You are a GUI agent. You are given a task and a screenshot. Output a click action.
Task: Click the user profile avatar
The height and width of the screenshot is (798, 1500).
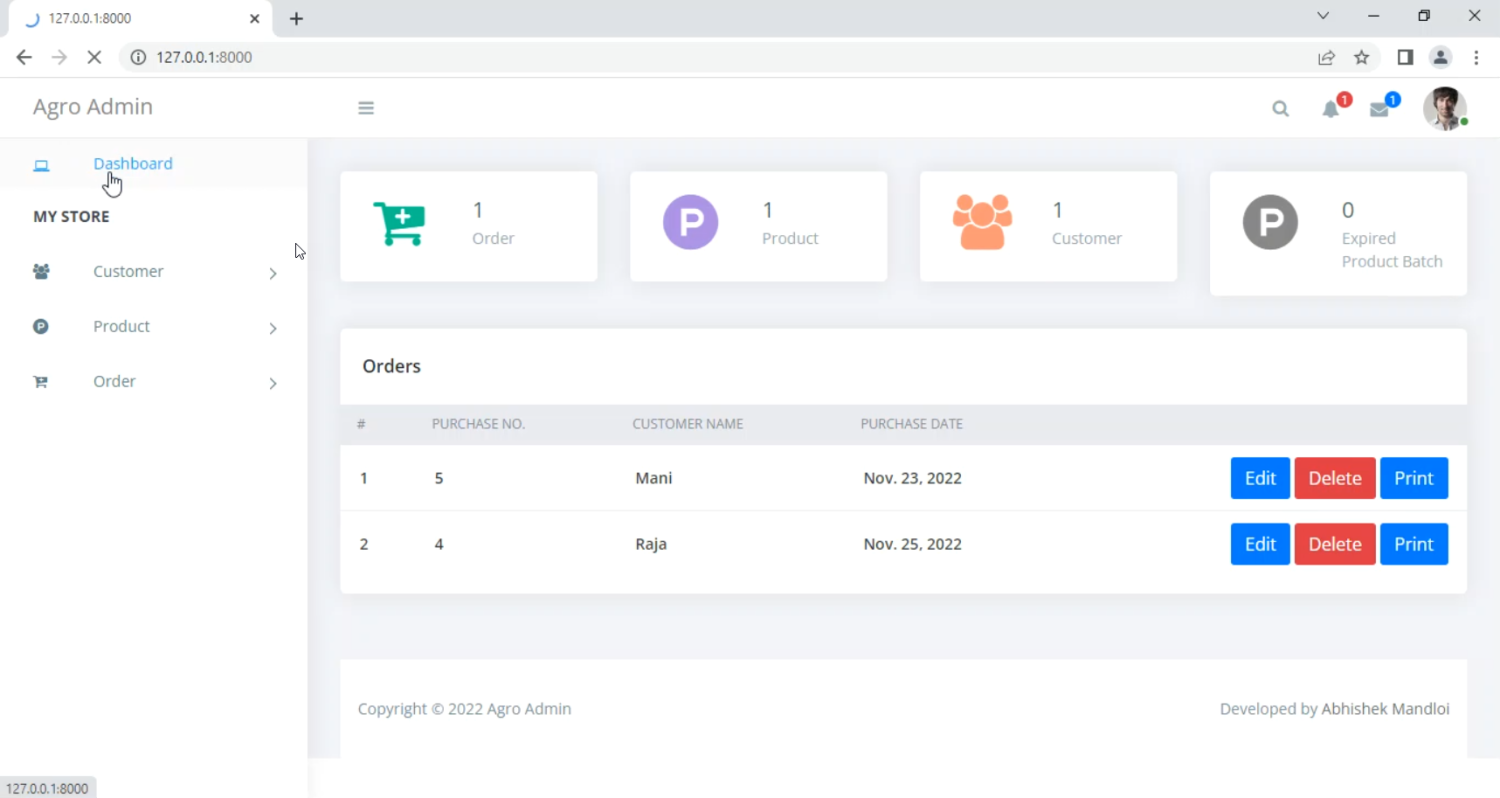coord(1444,108)
